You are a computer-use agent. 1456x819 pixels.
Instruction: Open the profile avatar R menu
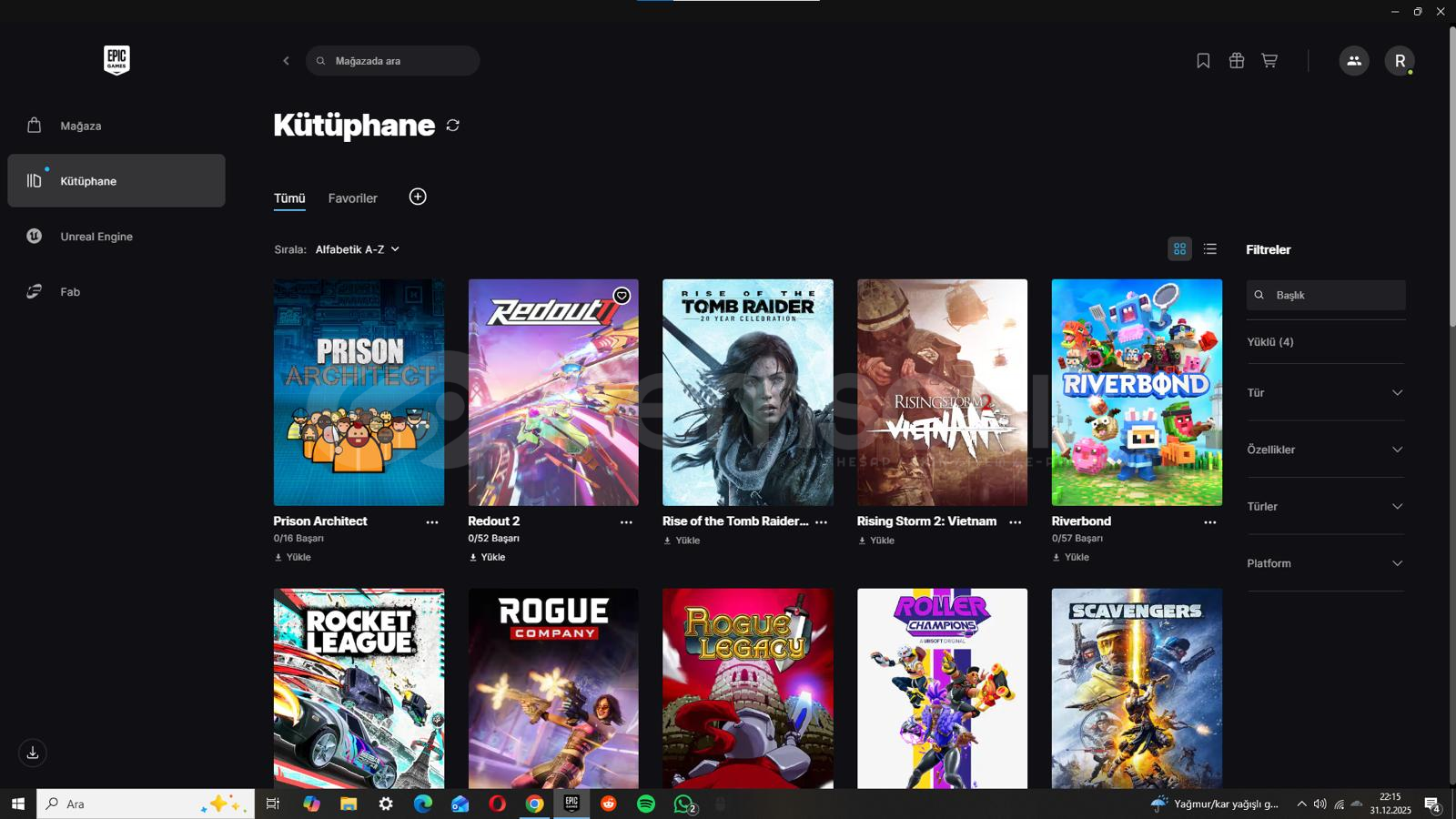(1400, 61)
